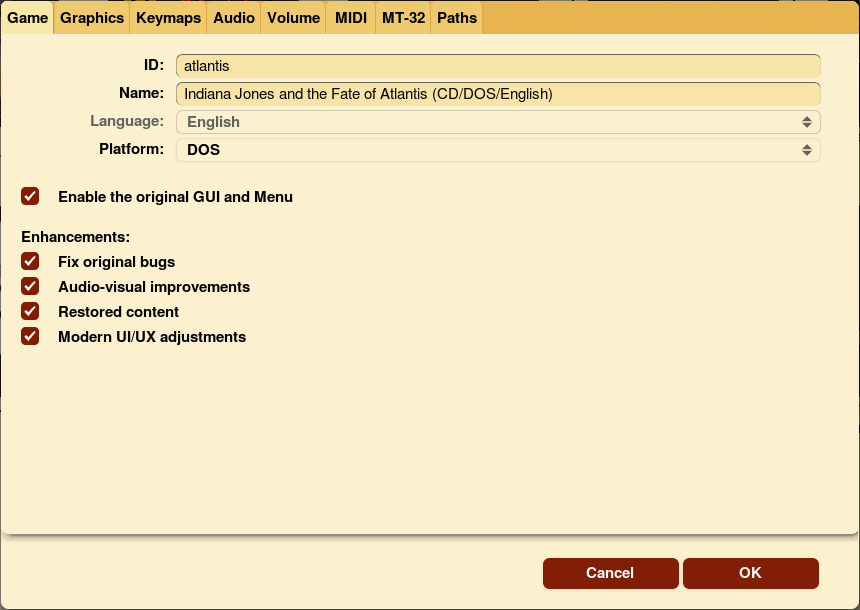Open the Language dropdown showing English

coord(498,122)
